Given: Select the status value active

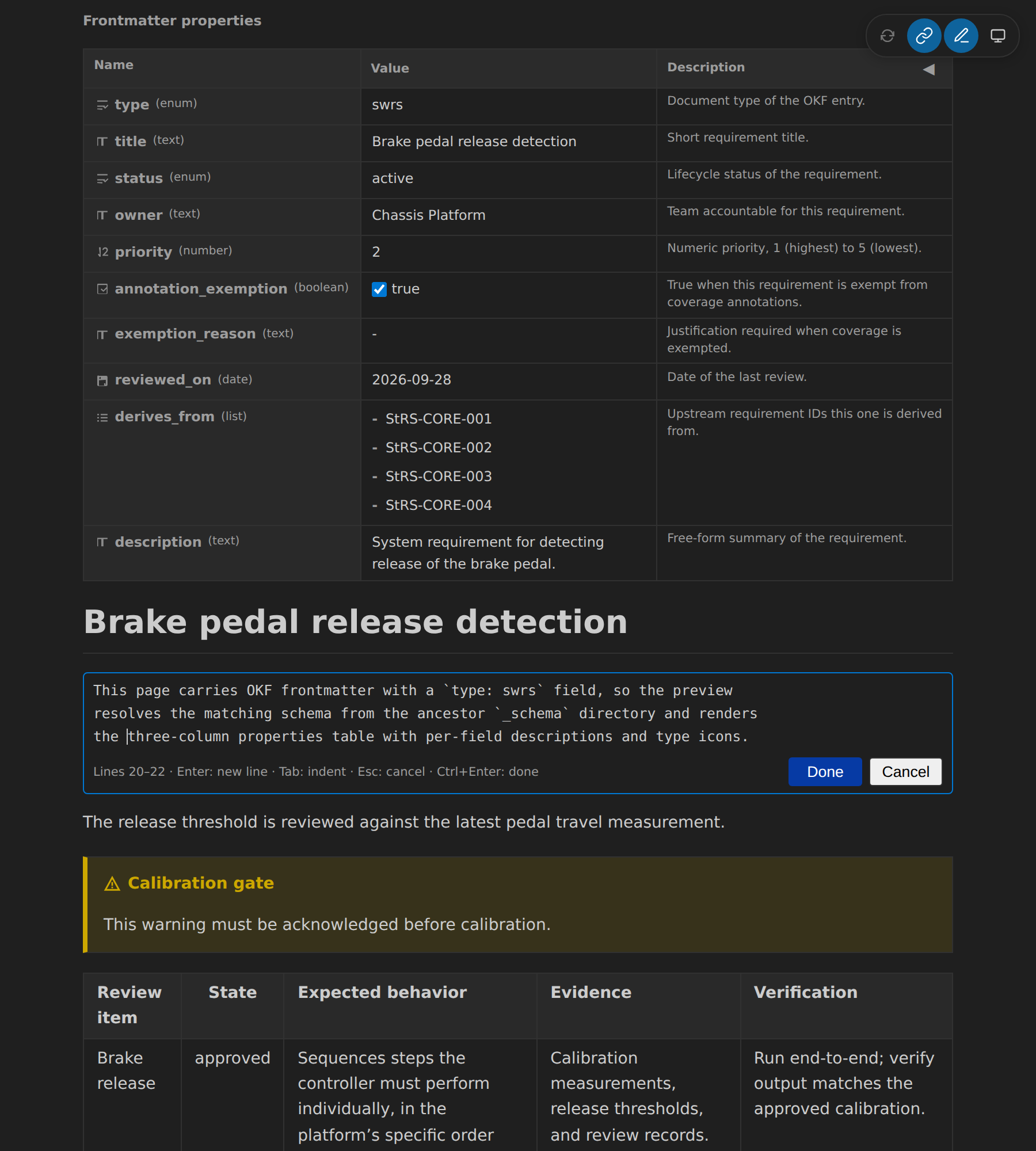Looking at the screenshot, I should (x=393, y=178).
